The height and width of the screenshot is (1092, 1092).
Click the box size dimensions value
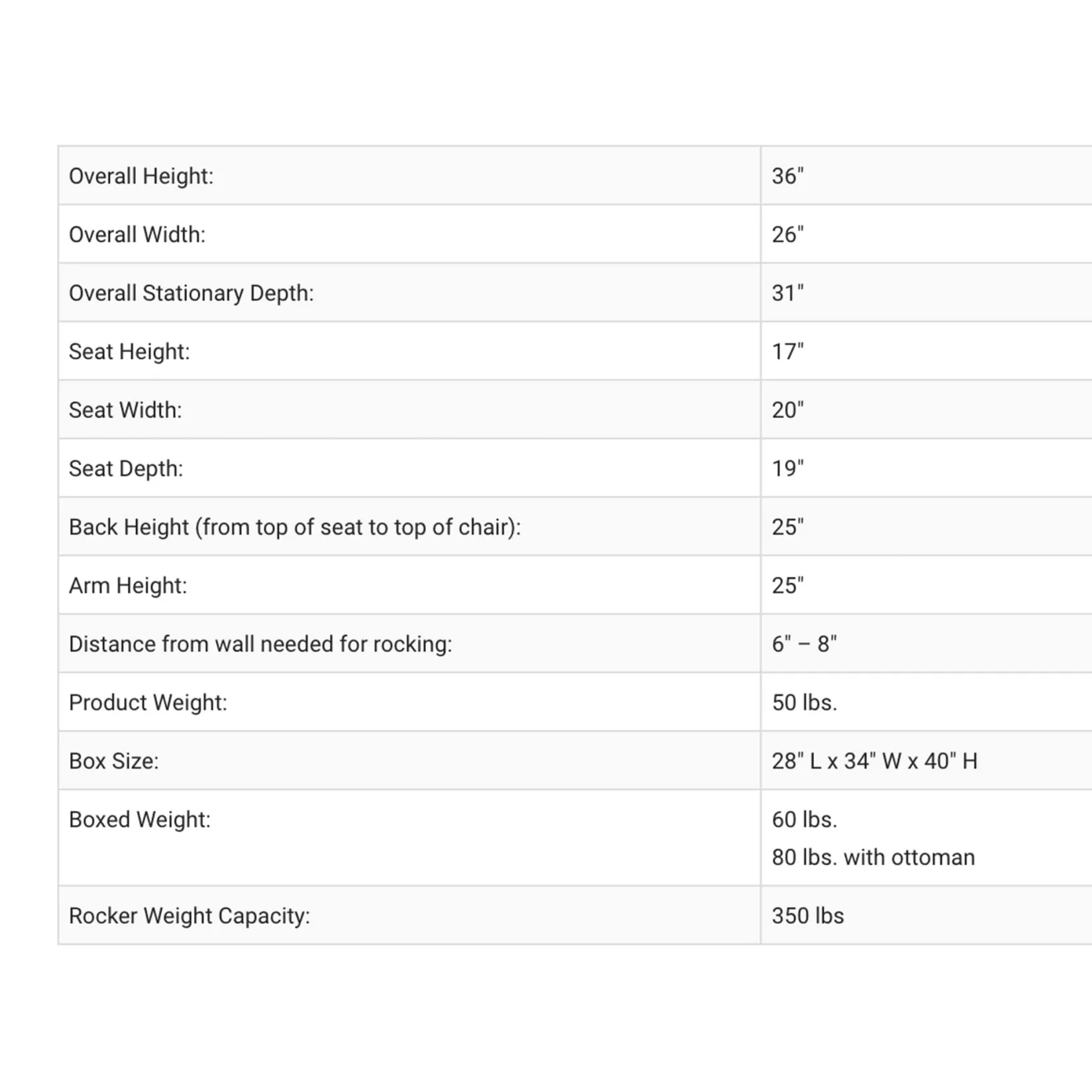(874, 761)
